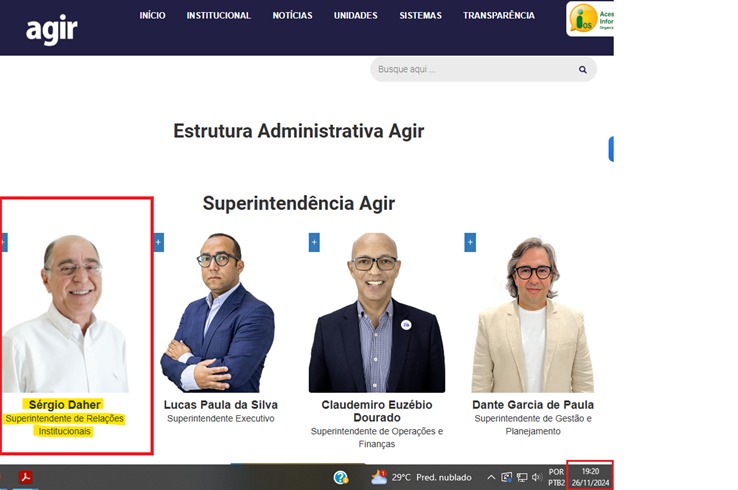Click the search magnifier icon

(582, 70)
